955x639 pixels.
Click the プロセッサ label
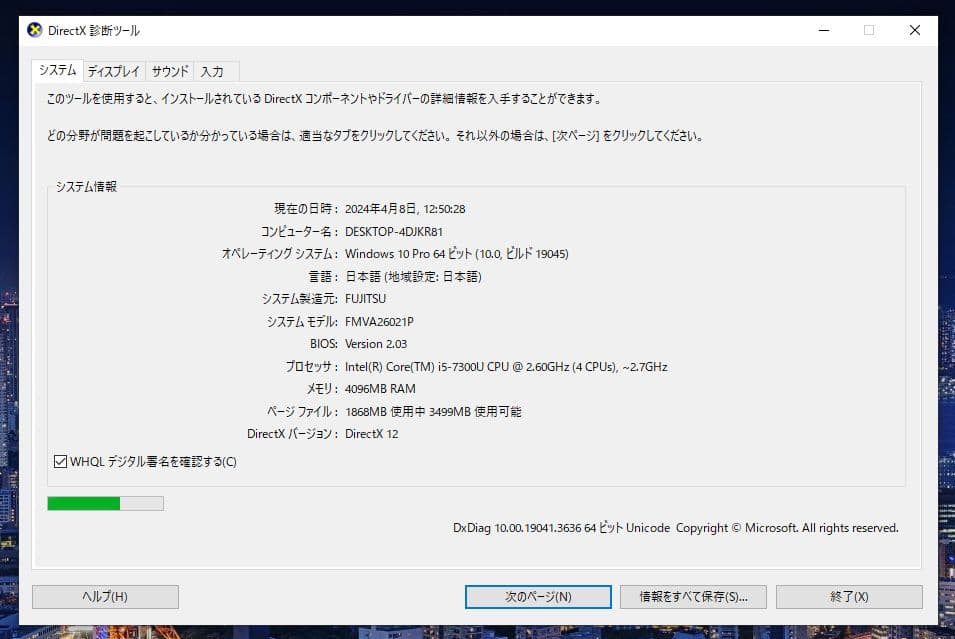(312, 367)
